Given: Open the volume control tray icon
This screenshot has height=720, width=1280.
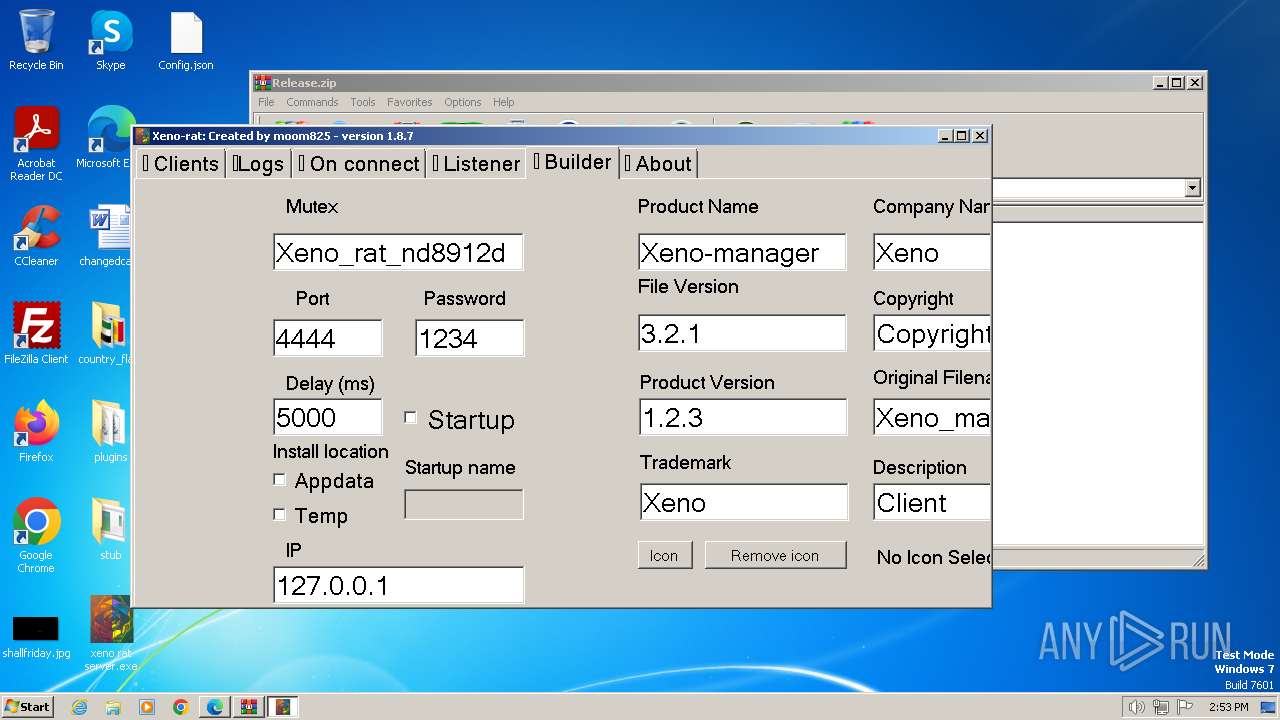Looking at the screenshot, I should [x=1136, y=707].
